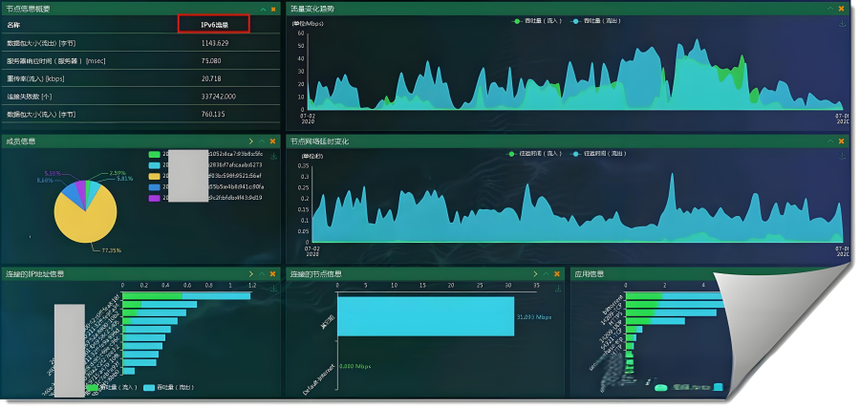Screen dimensions: 860x409
Task: Toggle 吞吐量（流入）legend in 流量变化趋势
Action: (537, 21)
